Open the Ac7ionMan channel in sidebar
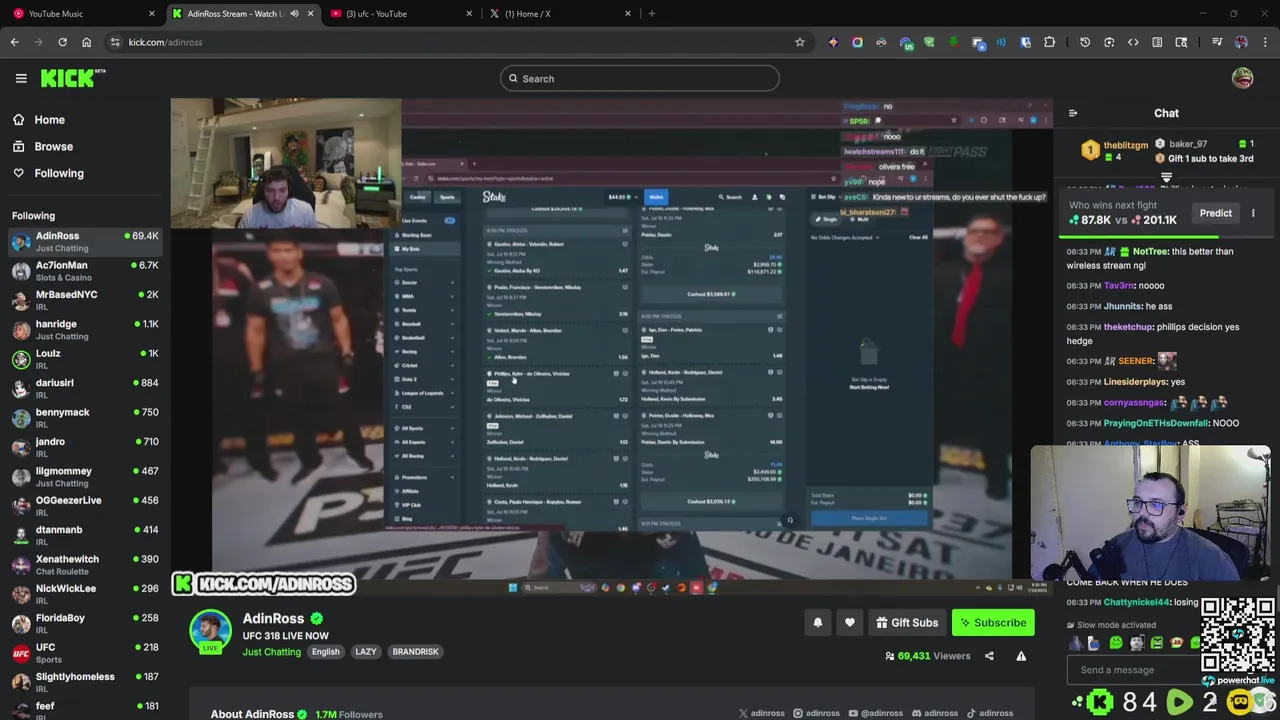This screenshot has width=1280, height=720. point(85,271)
